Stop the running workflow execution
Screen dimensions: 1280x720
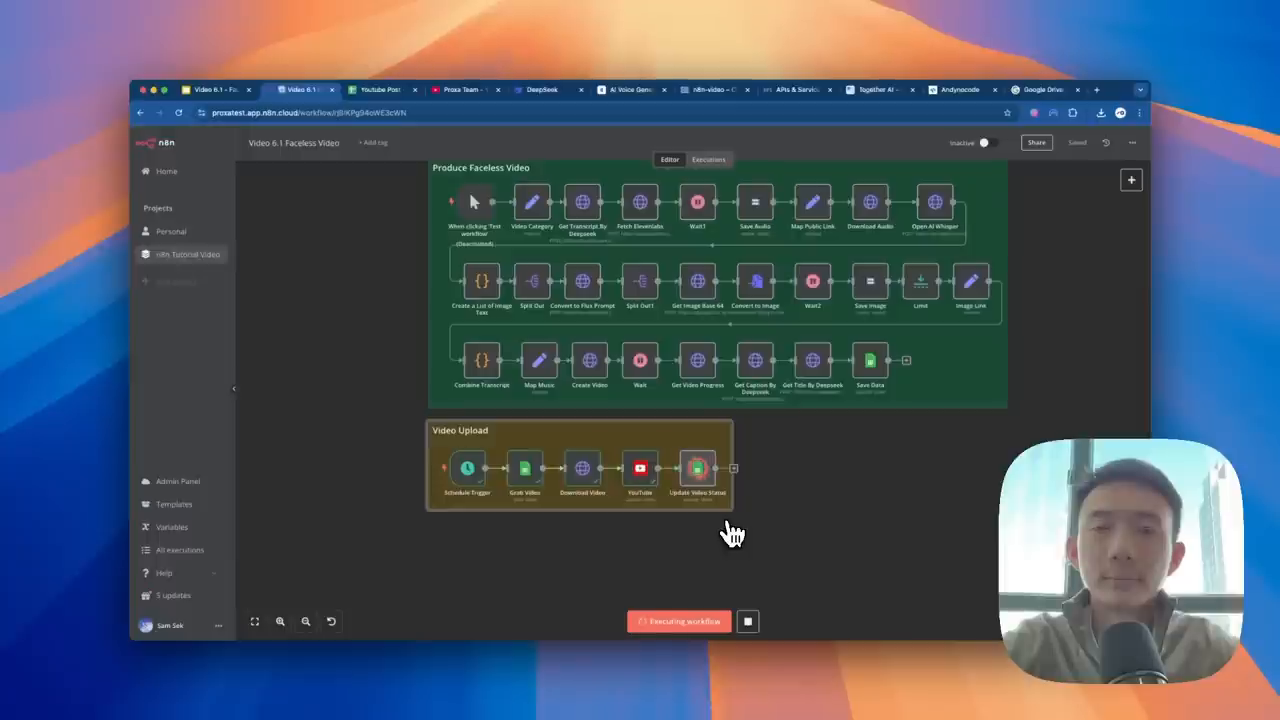pyautogui.click(x=748, y=621)
